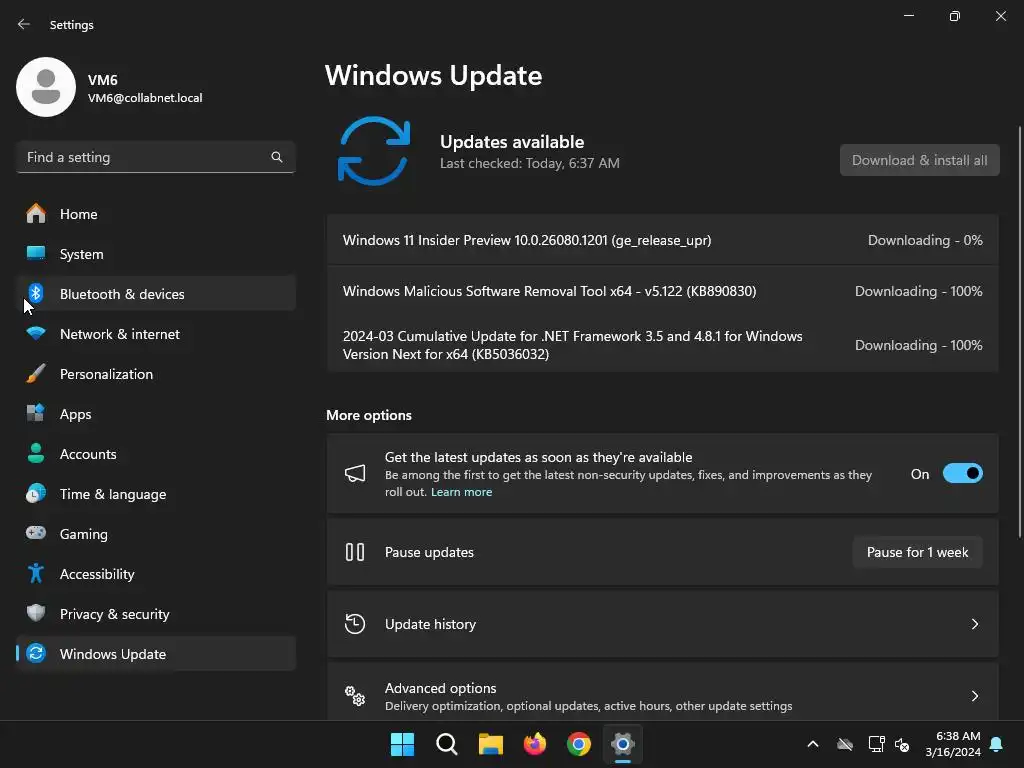
Task: Click the .NET Framework Cumulative Update row
Action: click(x=663, y=345)
